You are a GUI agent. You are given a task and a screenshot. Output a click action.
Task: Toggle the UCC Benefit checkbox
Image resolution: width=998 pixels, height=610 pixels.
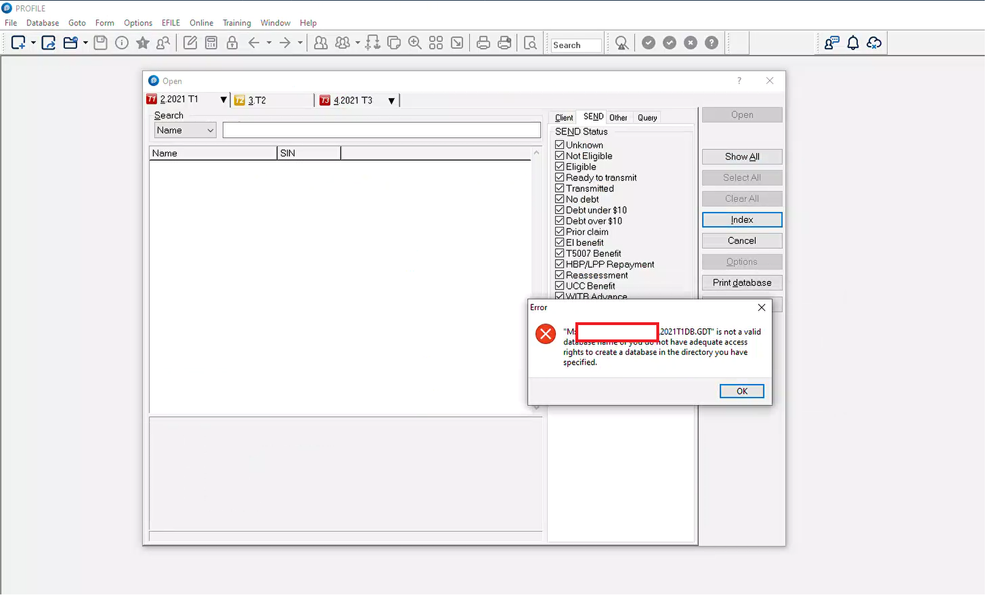[559, 285]
